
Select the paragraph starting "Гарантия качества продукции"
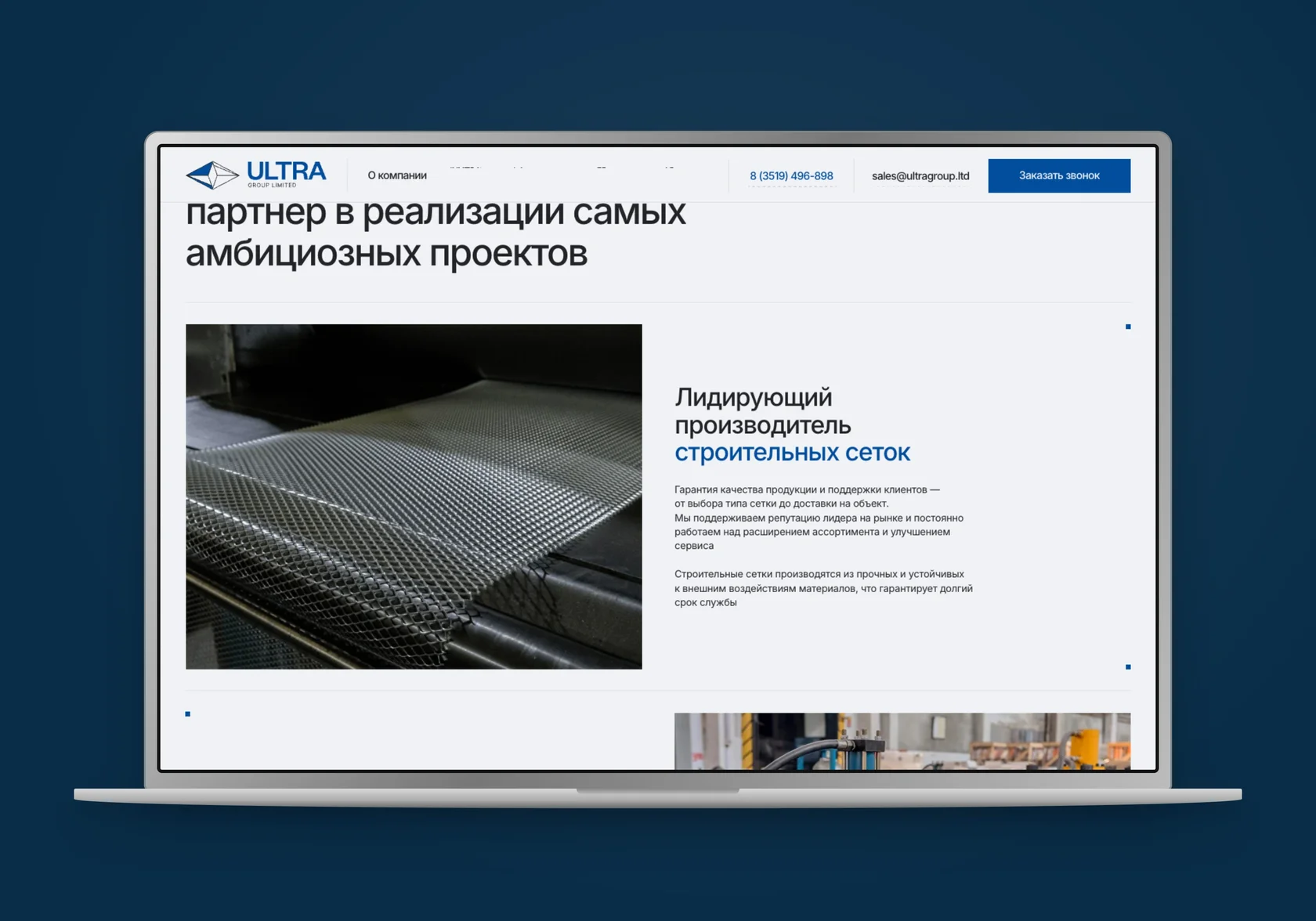click(x=819, y=518)
